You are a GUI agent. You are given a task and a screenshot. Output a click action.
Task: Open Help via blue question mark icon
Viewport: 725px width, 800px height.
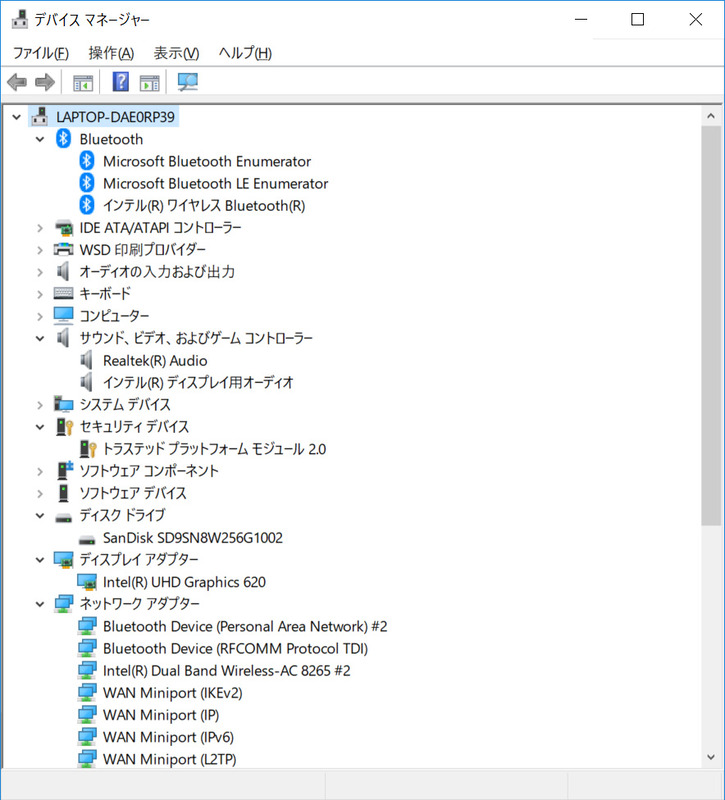[120, 82]
